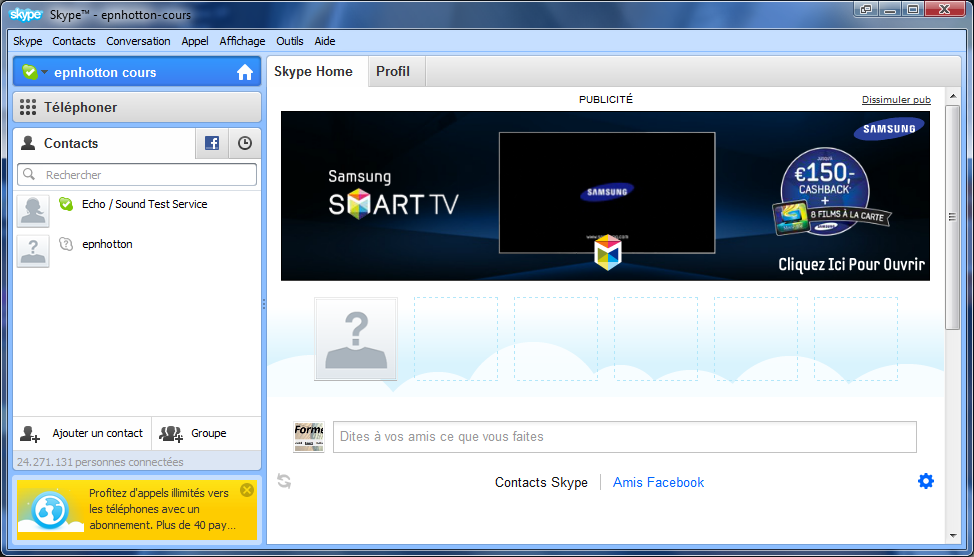974x557 pixels.
Task: Open the Appel menu
Action: (195, 41)
